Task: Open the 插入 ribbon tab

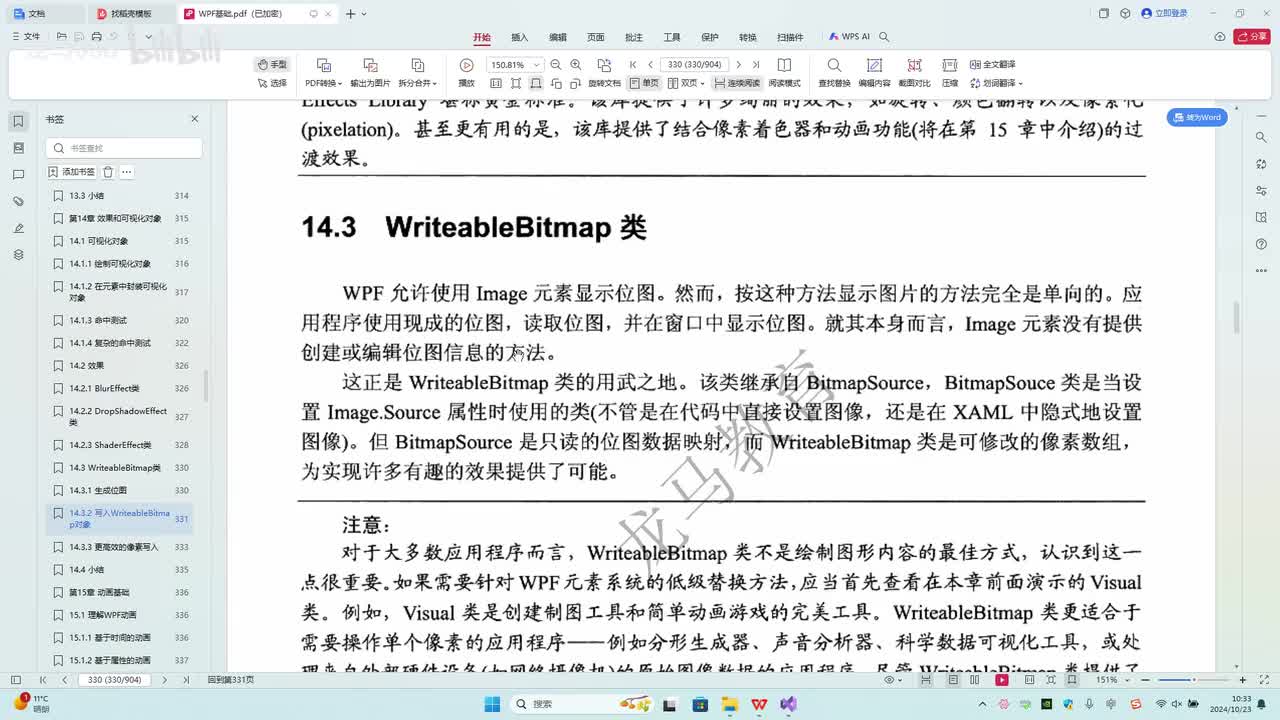Action: tap(520, 37)
